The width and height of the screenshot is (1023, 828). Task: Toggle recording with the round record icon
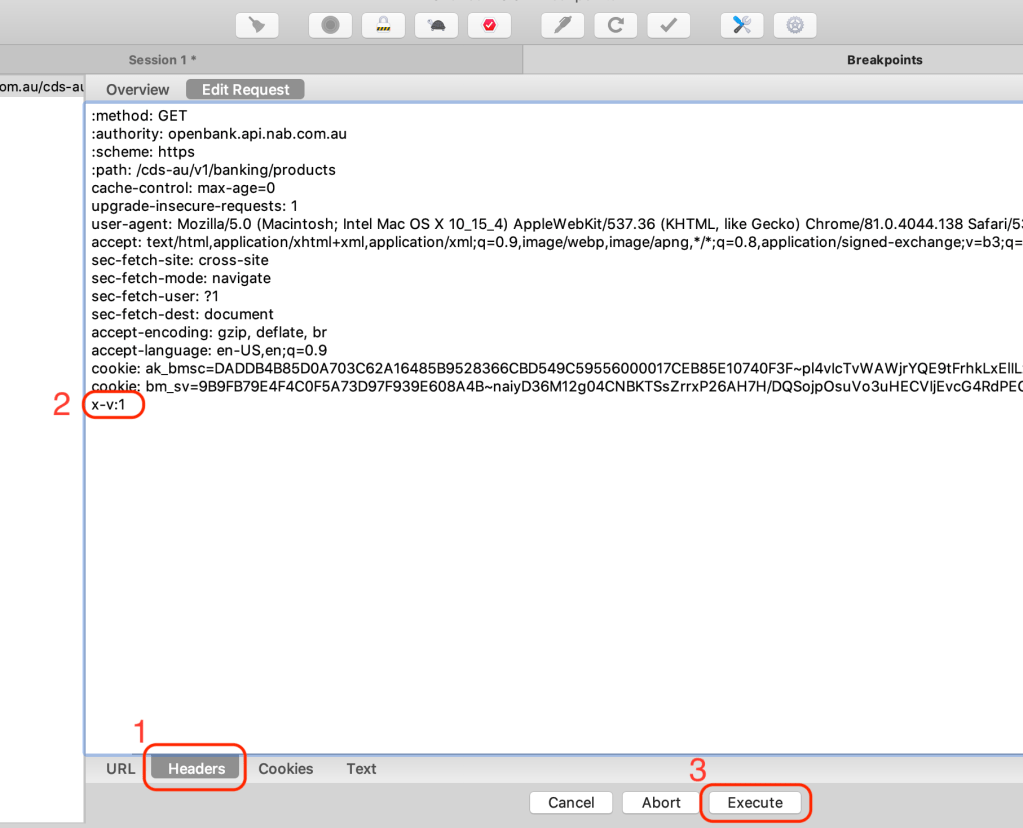click(x=330, y=25)
